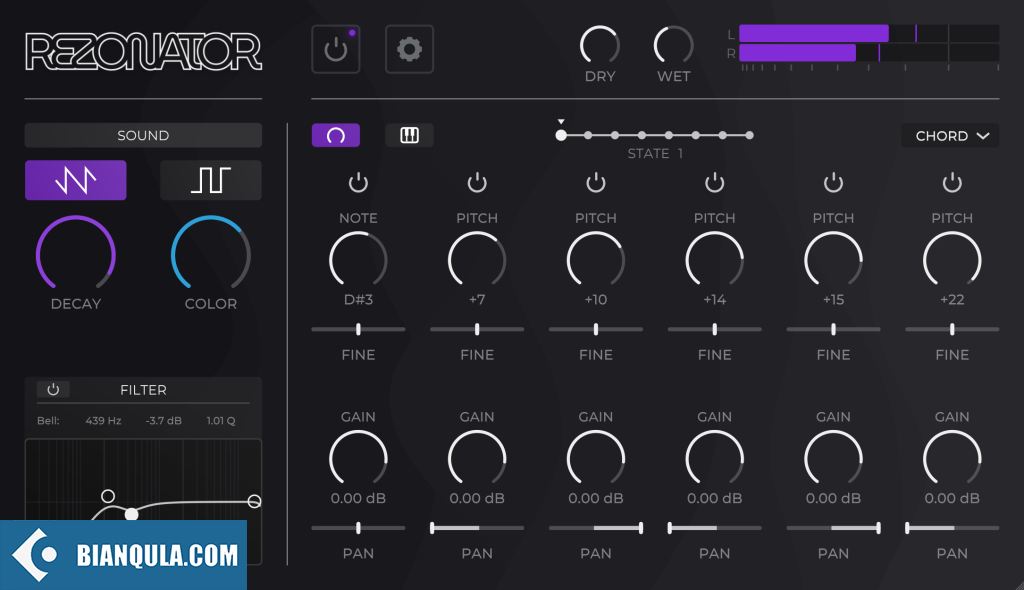Click the SOUND section header
Screen dimensions: 1024x590
(143, 135)
